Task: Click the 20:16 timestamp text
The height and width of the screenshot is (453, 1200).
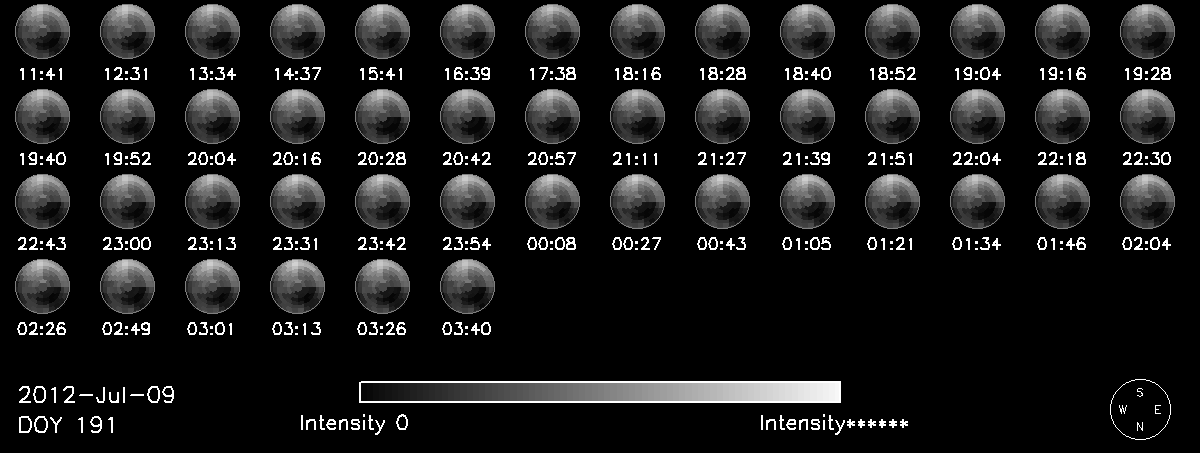Action: [297, 158]
